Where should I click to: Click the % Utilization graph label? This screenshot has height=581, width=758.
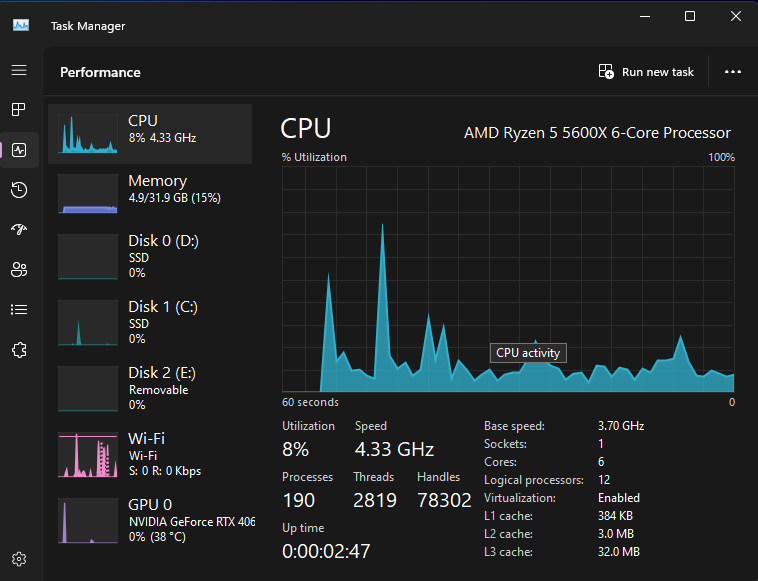(x=314, y=157)
